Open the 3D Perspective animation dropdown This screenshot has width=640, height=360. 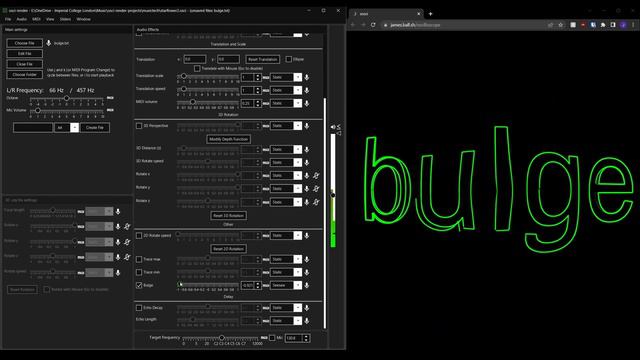pyautogui.click(x=286, y=126)
